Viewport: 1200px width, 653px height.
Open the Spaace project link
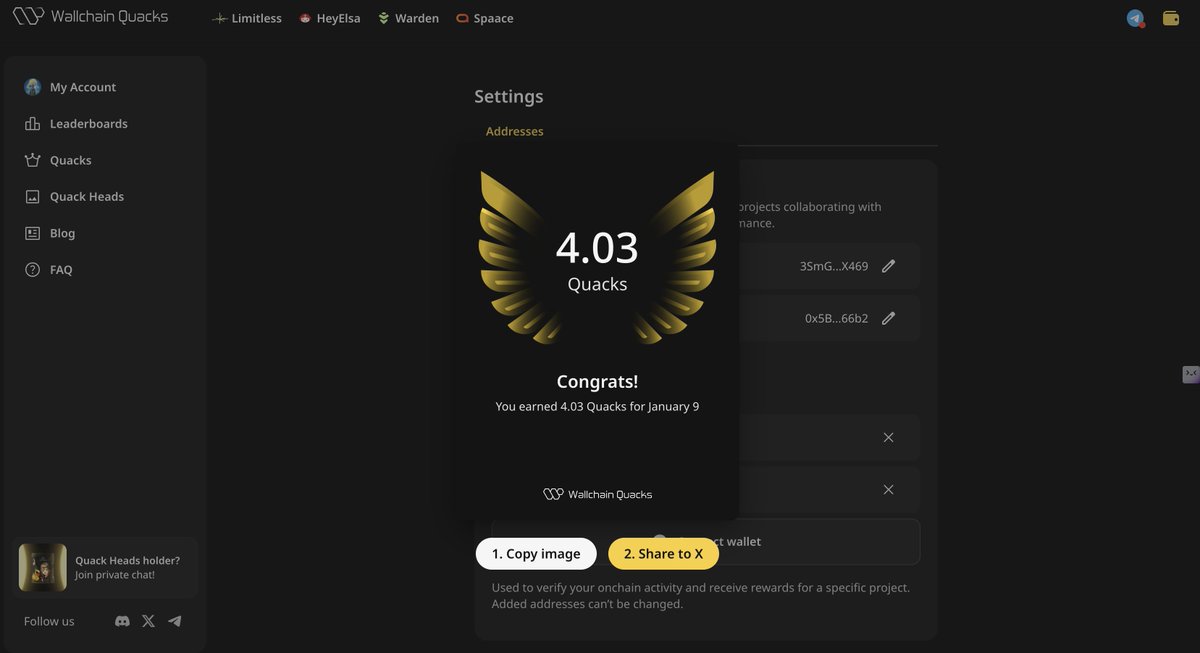[485, 18]
